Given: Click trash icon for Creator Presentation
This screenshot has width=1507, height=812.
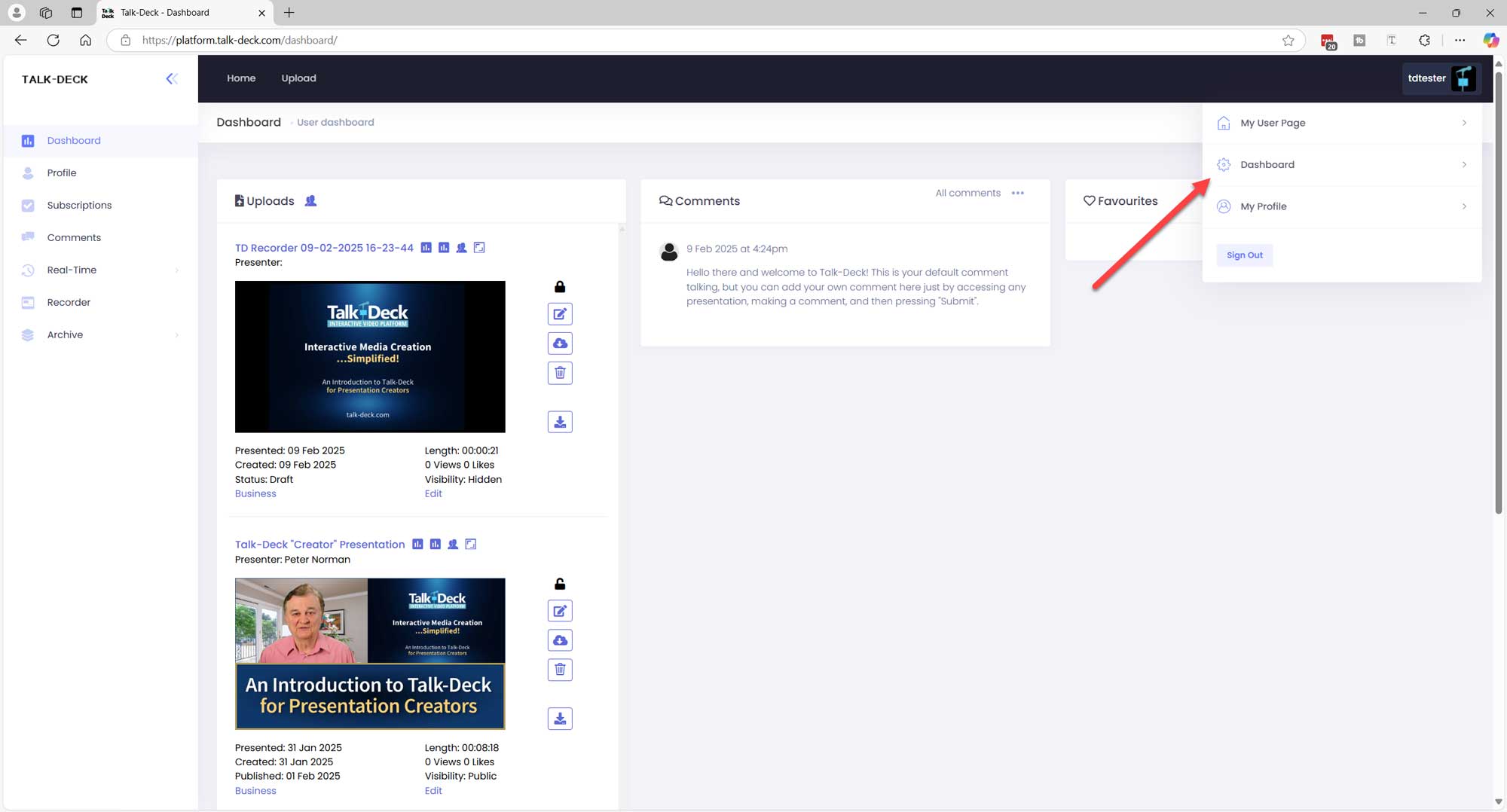Looking at the screenshot, I should pyautogui.click(x=559, y=670).
